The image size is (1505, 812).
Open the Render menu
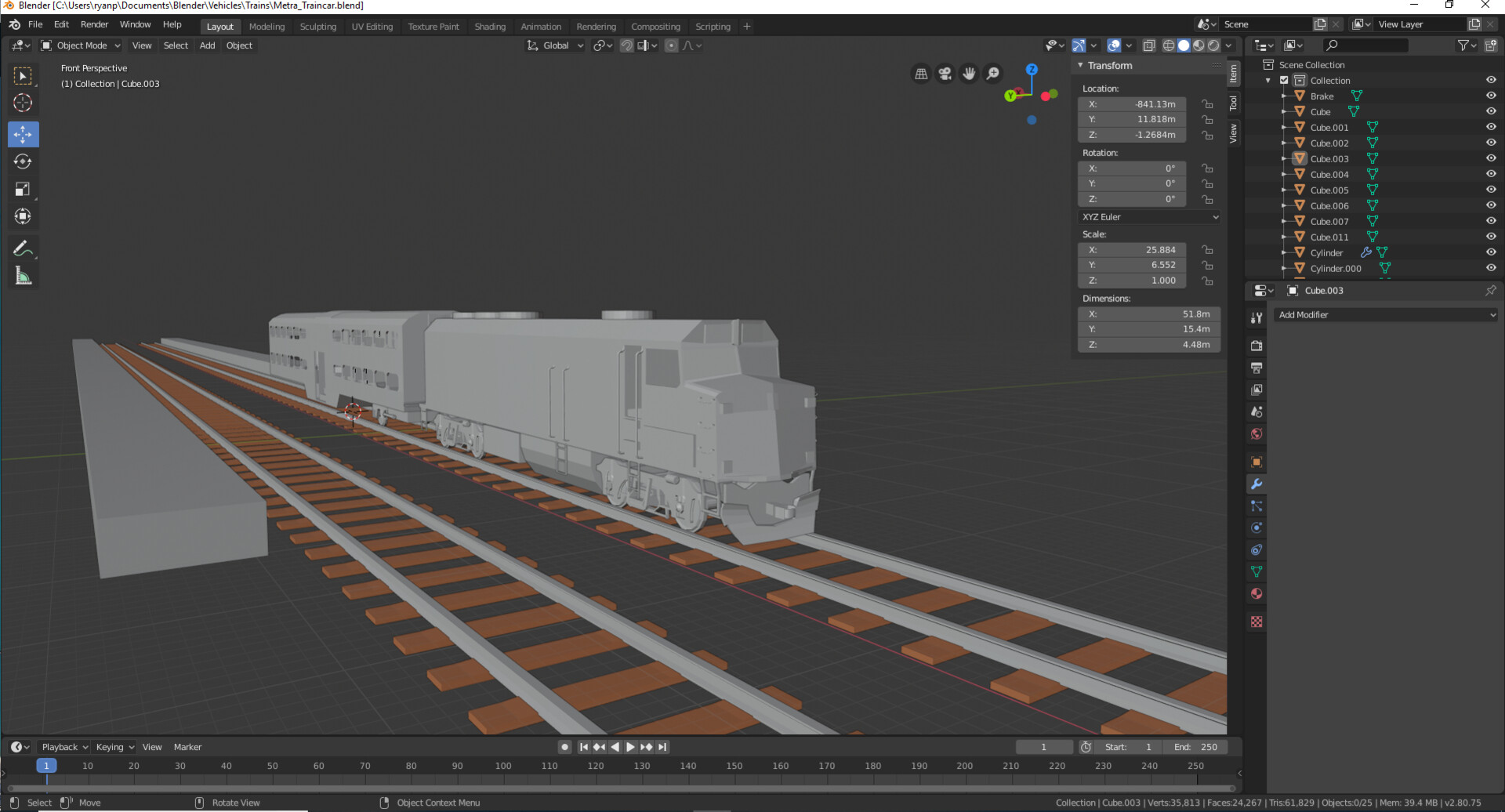(x=94, y=24)
